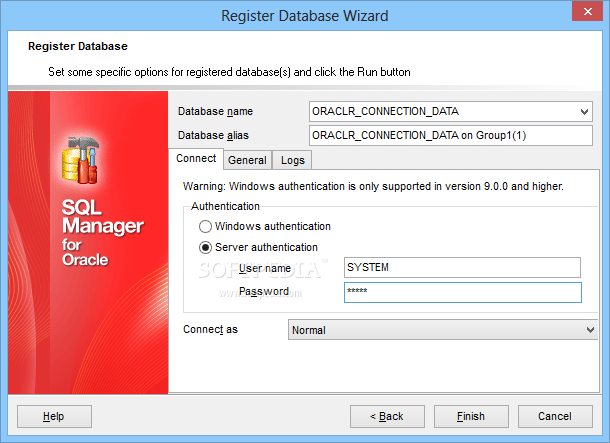Click the Authentication group label
This screenshot has width=610, height=443.
(x=225, y=206)
